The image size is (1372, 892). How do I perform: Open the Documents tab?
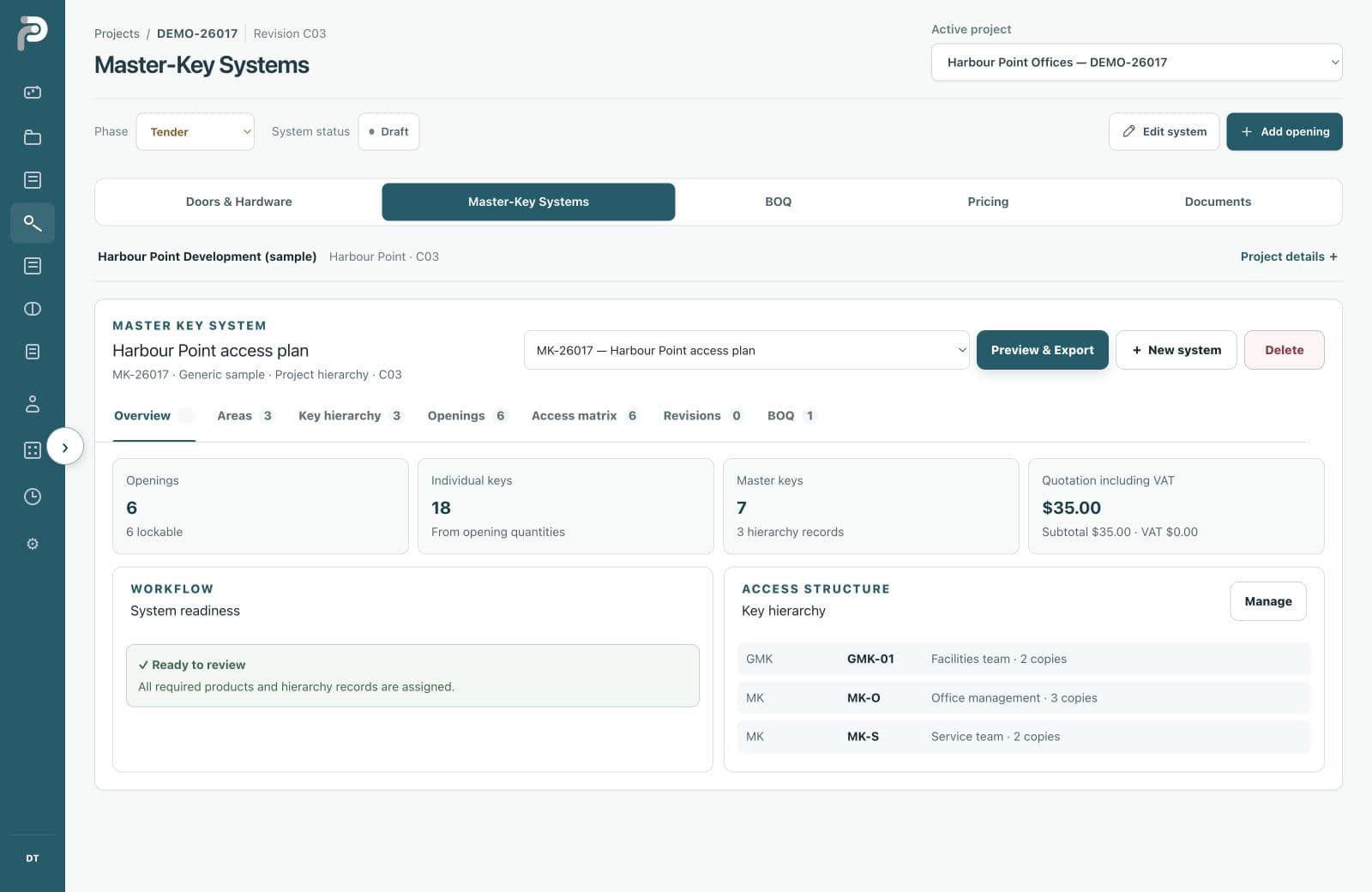pyautogui.click(x=1218, y=202)
